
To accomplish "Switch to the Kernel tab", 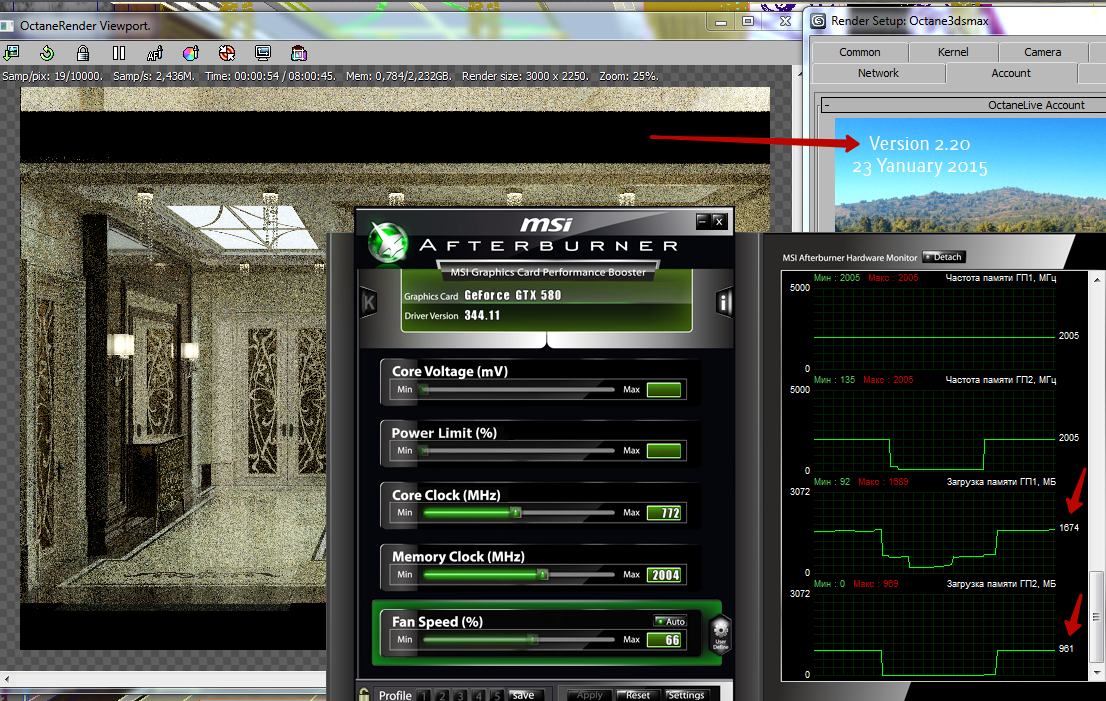I will point(953,52).
